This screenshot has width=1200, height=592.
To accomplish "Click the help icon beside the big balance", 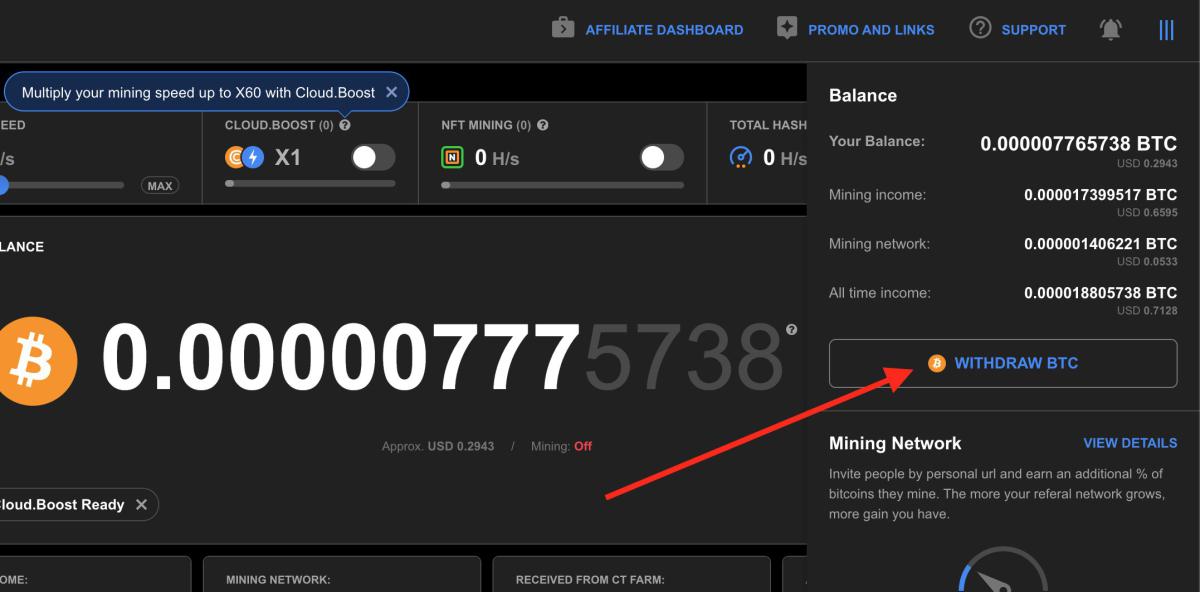I will coord(792,329).
